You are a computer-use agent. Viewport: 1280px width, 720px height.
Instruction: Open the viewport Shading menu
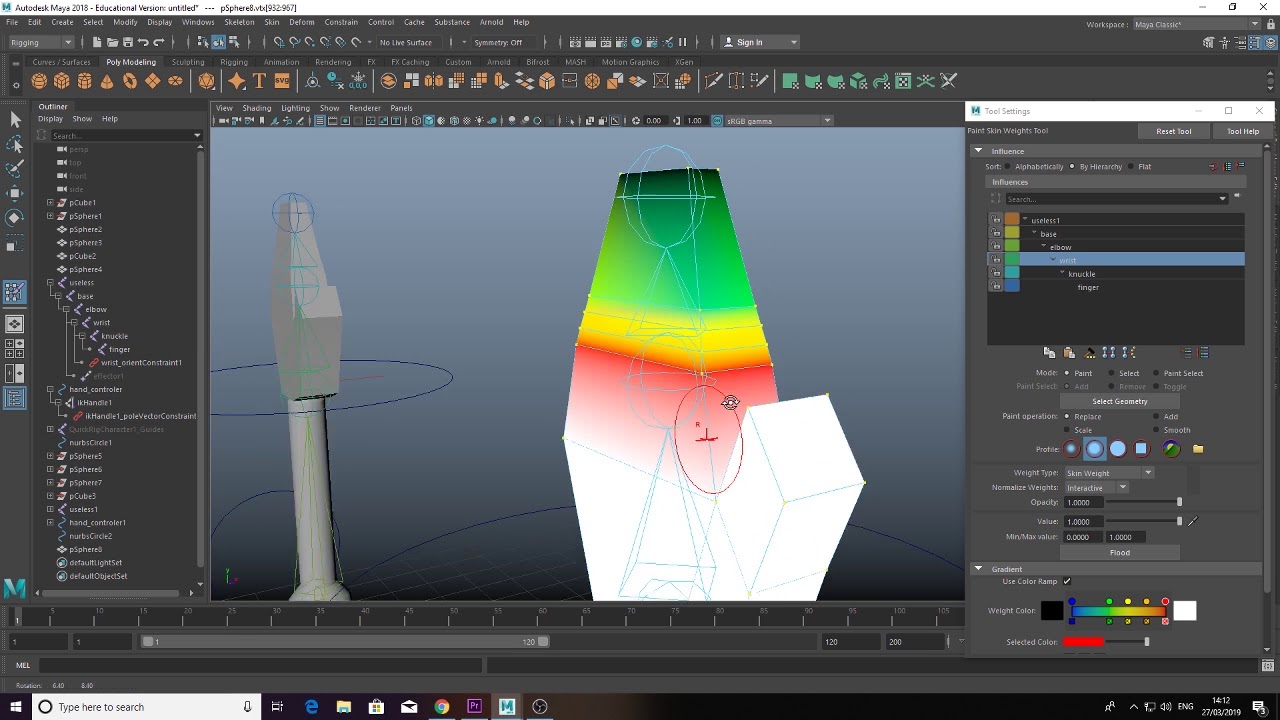[x=256, y=108]
